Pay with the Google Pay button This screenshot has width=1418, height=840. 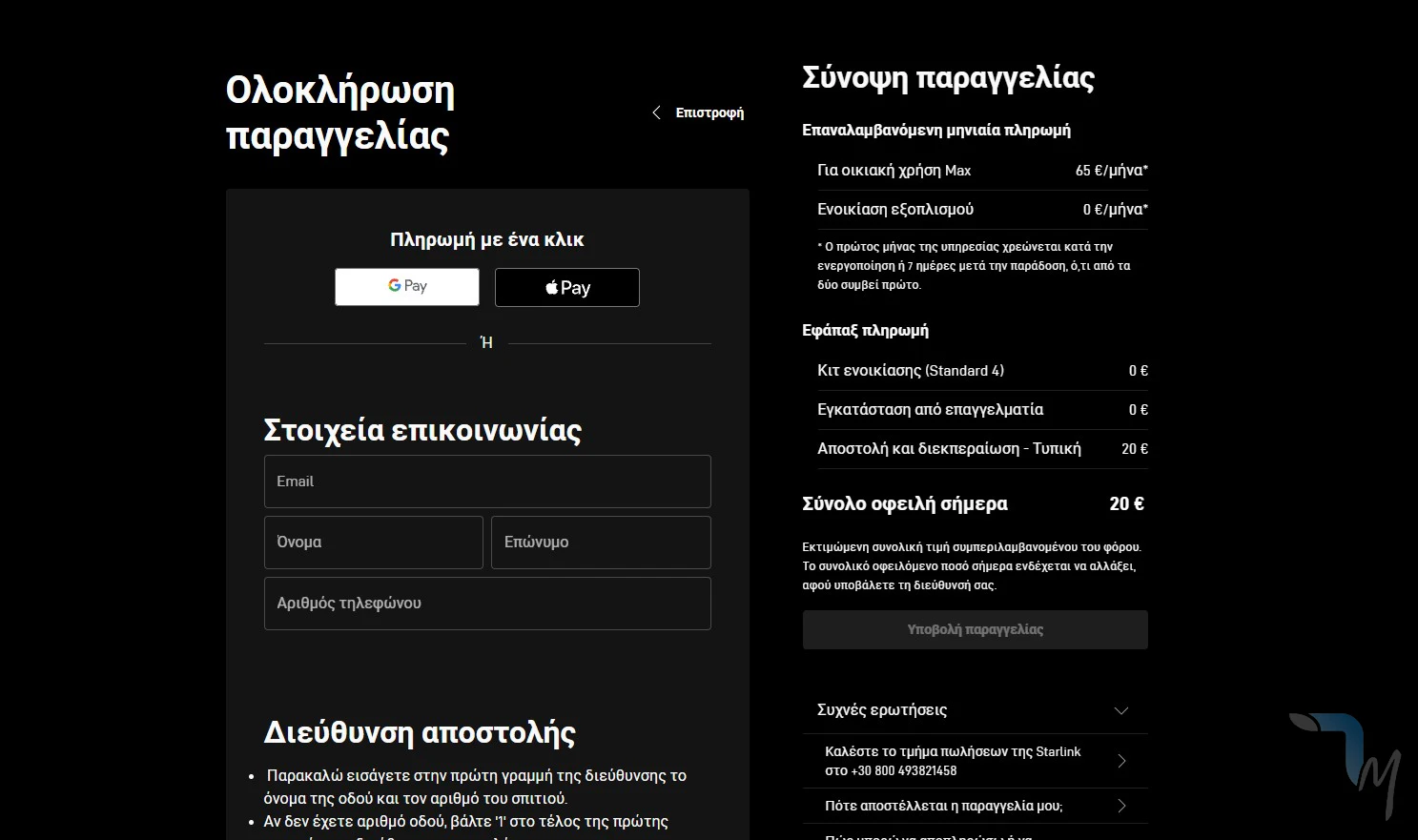click(x=407, y=287)
